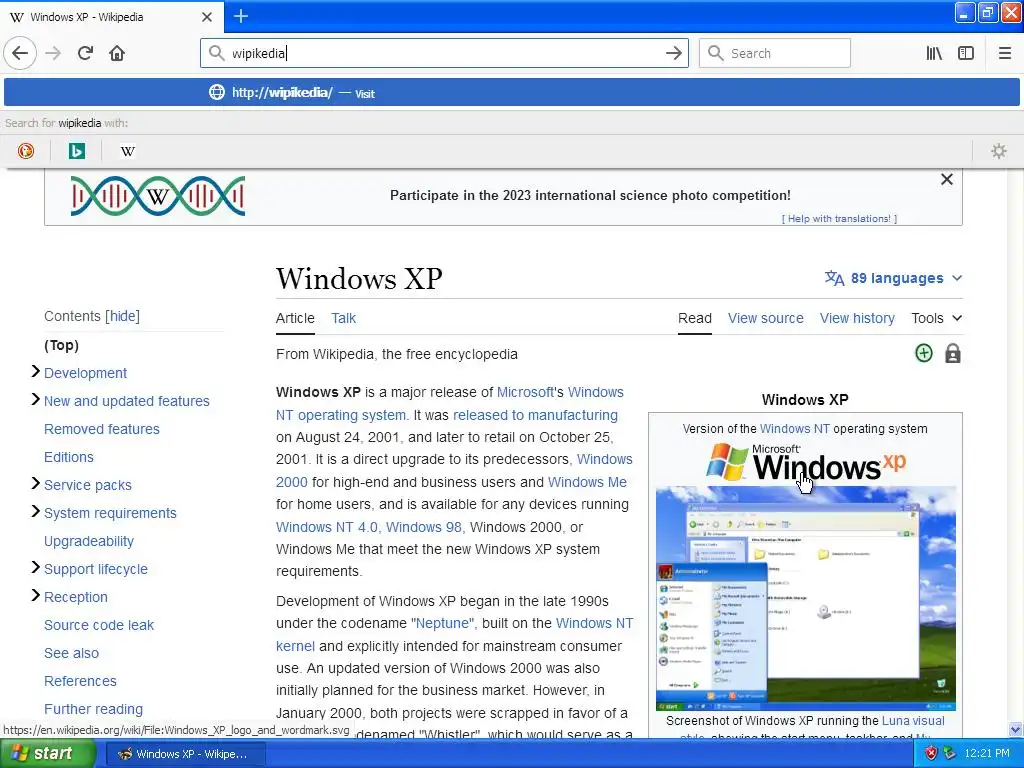
Task: Jump to References section
Action: coord(80,681)
